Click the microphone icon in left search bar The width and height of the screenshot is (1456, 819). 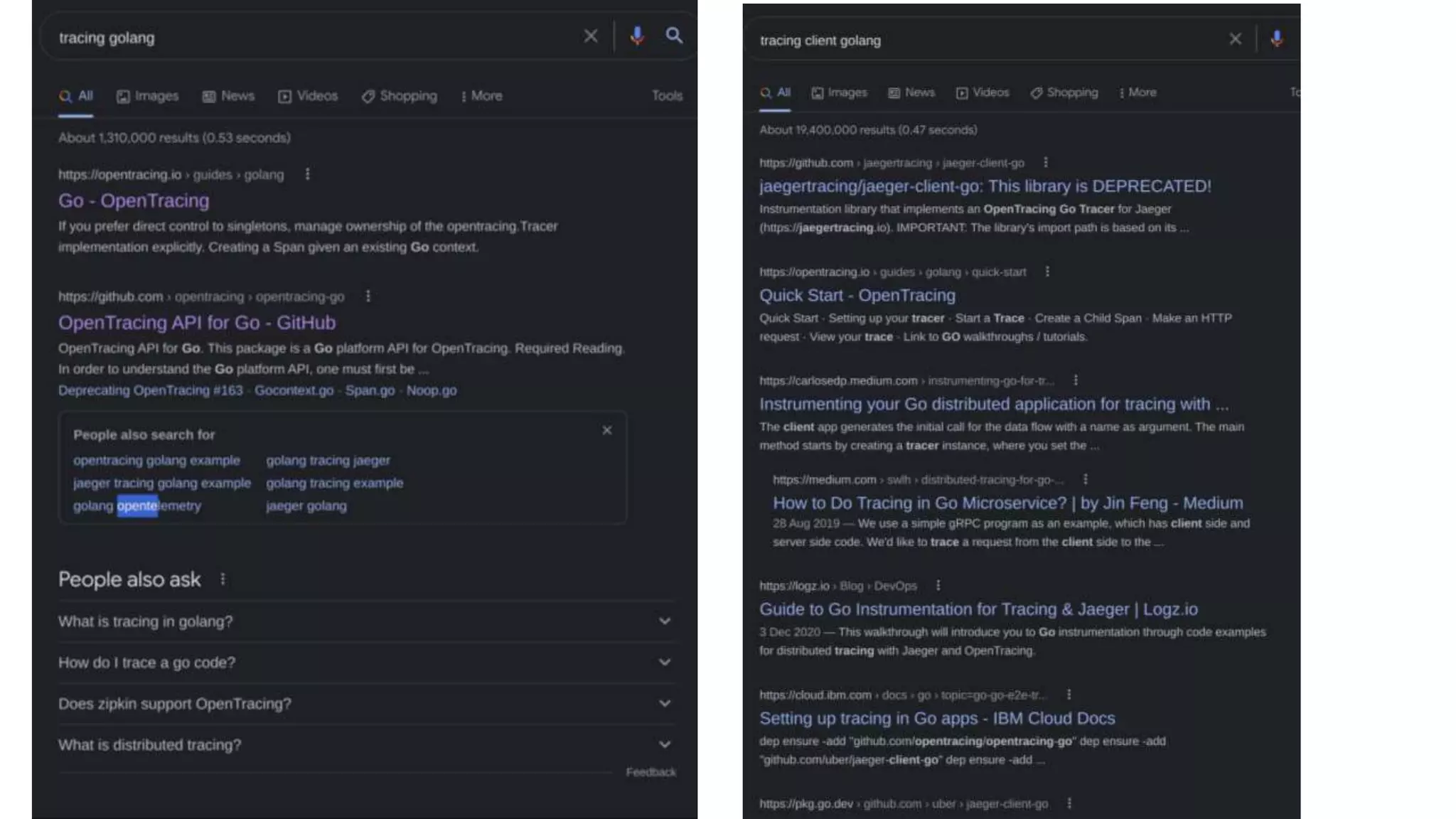point(637,36)
